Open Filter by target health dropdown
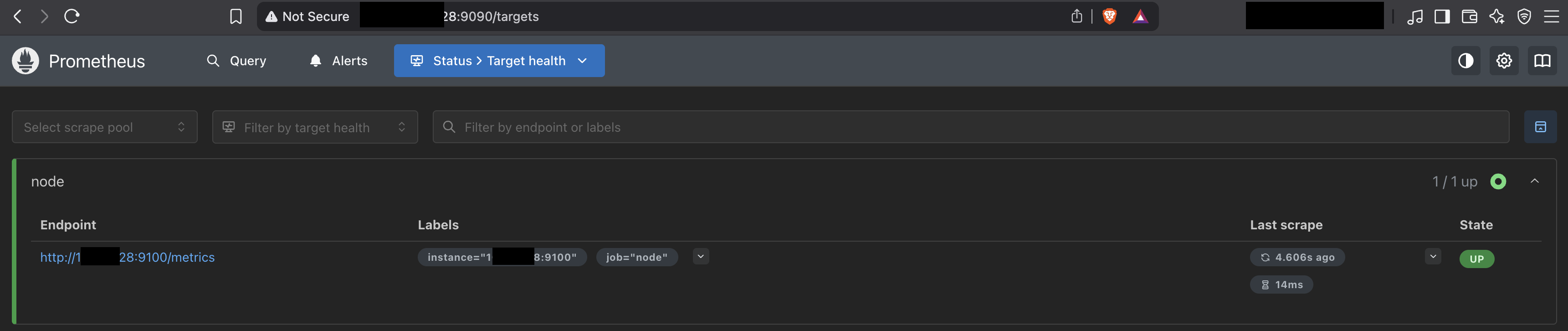Image resolution: width=1568 pixels, height=331 pixels. [x=315, y=127]
